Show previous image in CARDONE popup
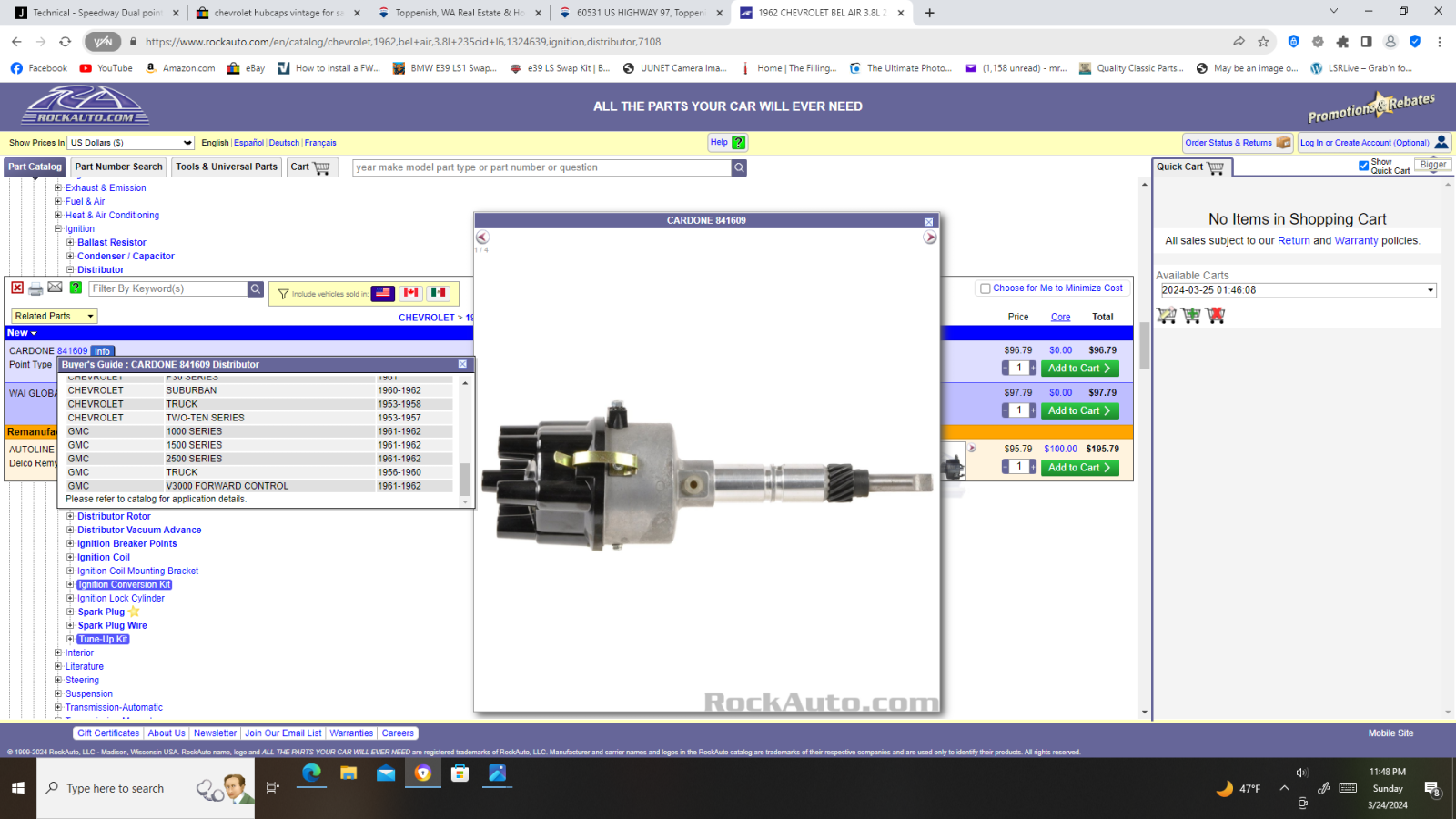Image resolution: width=1456 pixels, height=819 pixels. tap(482, 238)
